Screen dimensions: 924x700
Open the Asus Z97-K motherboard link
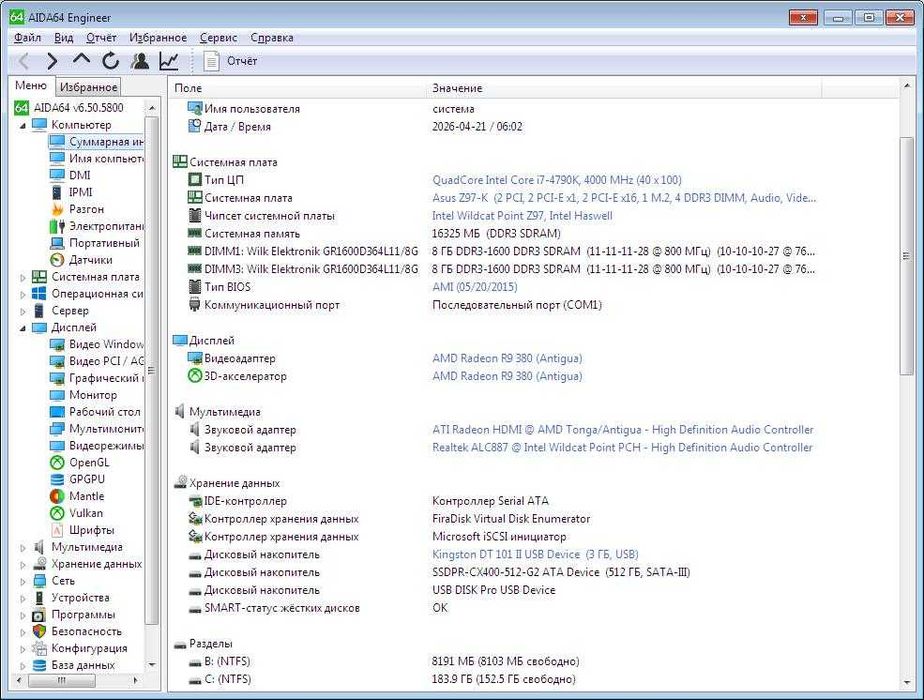point(623,198)
